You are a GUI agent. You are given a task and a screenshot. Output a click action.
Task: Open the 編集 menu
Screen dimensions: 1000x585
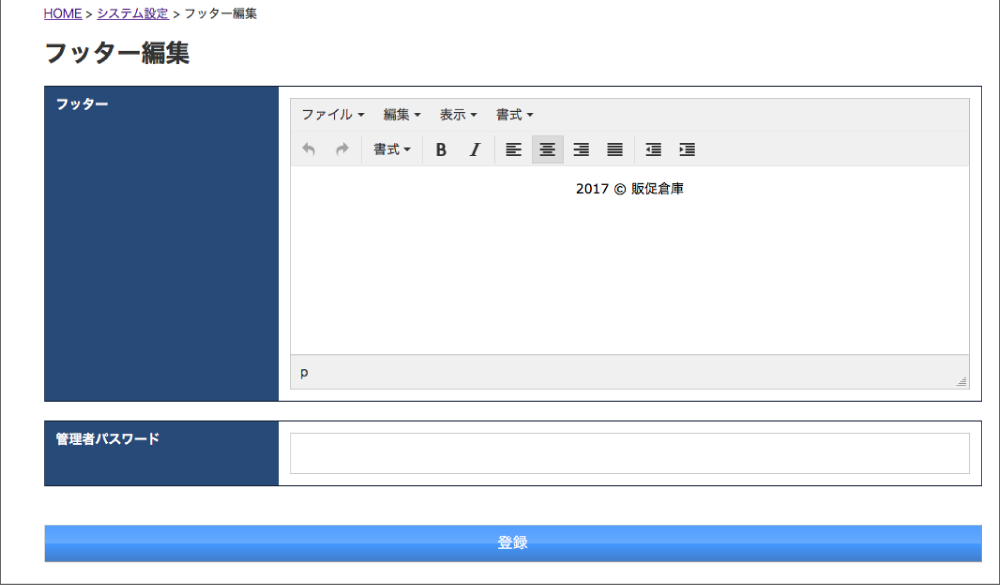point(402,115)
